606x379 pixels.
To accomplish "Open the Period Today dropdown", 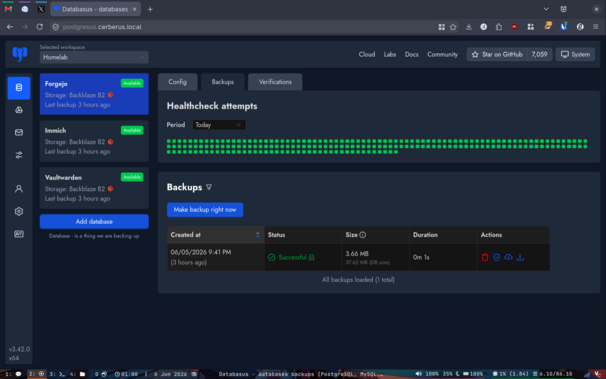I will click(x=219, y=125).
